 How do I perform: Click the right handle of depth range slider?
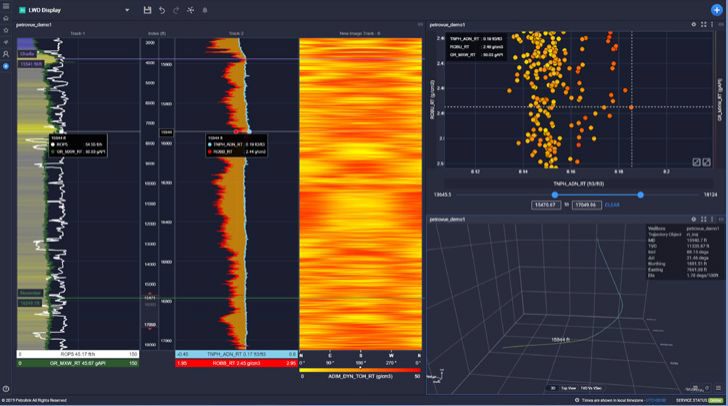[640, 194]
